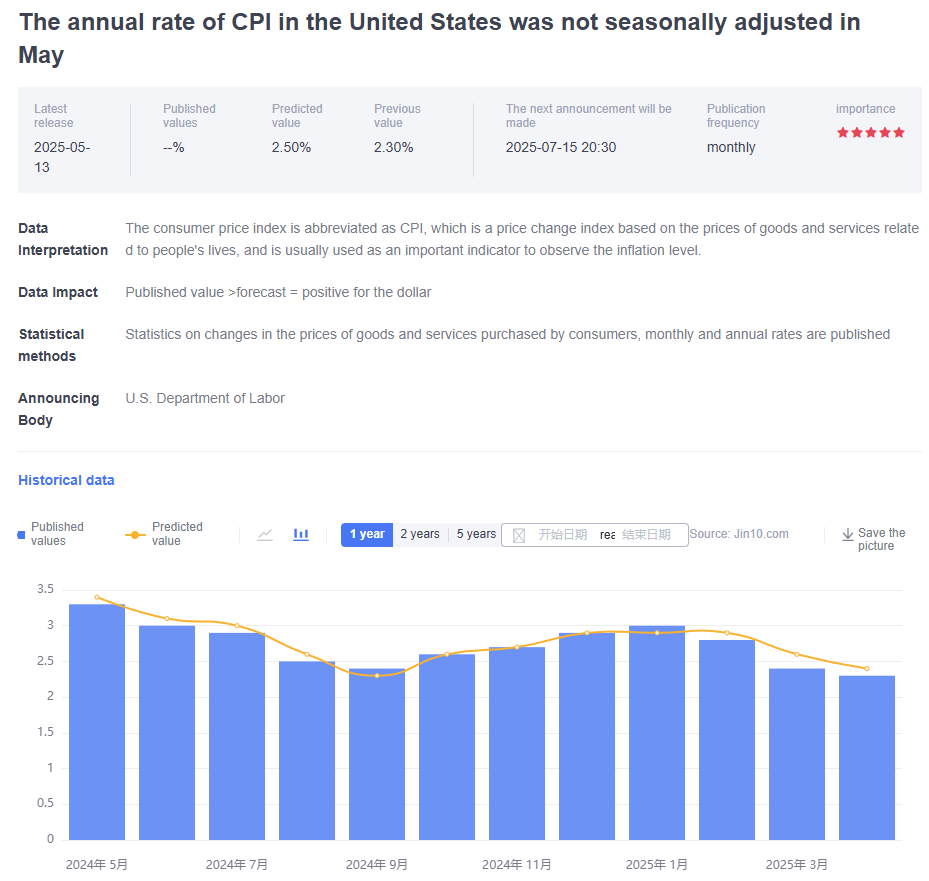This screenshot has width=929, height=881.
Task: Open the Historical data section link
Action: point(66,480)
